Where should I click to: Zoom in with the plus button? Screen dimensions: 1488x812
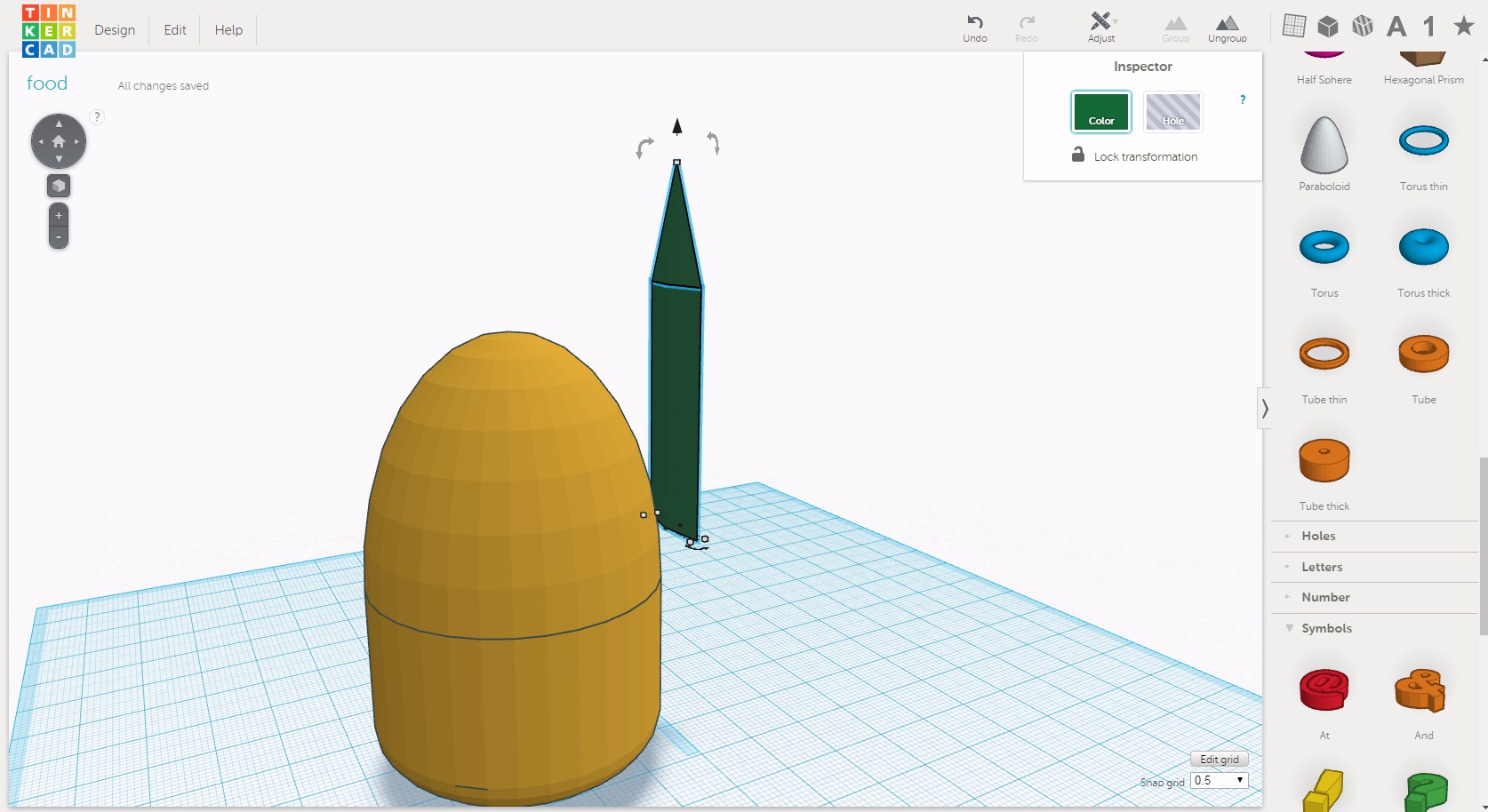pyautogui.click(x=59, y=216)
